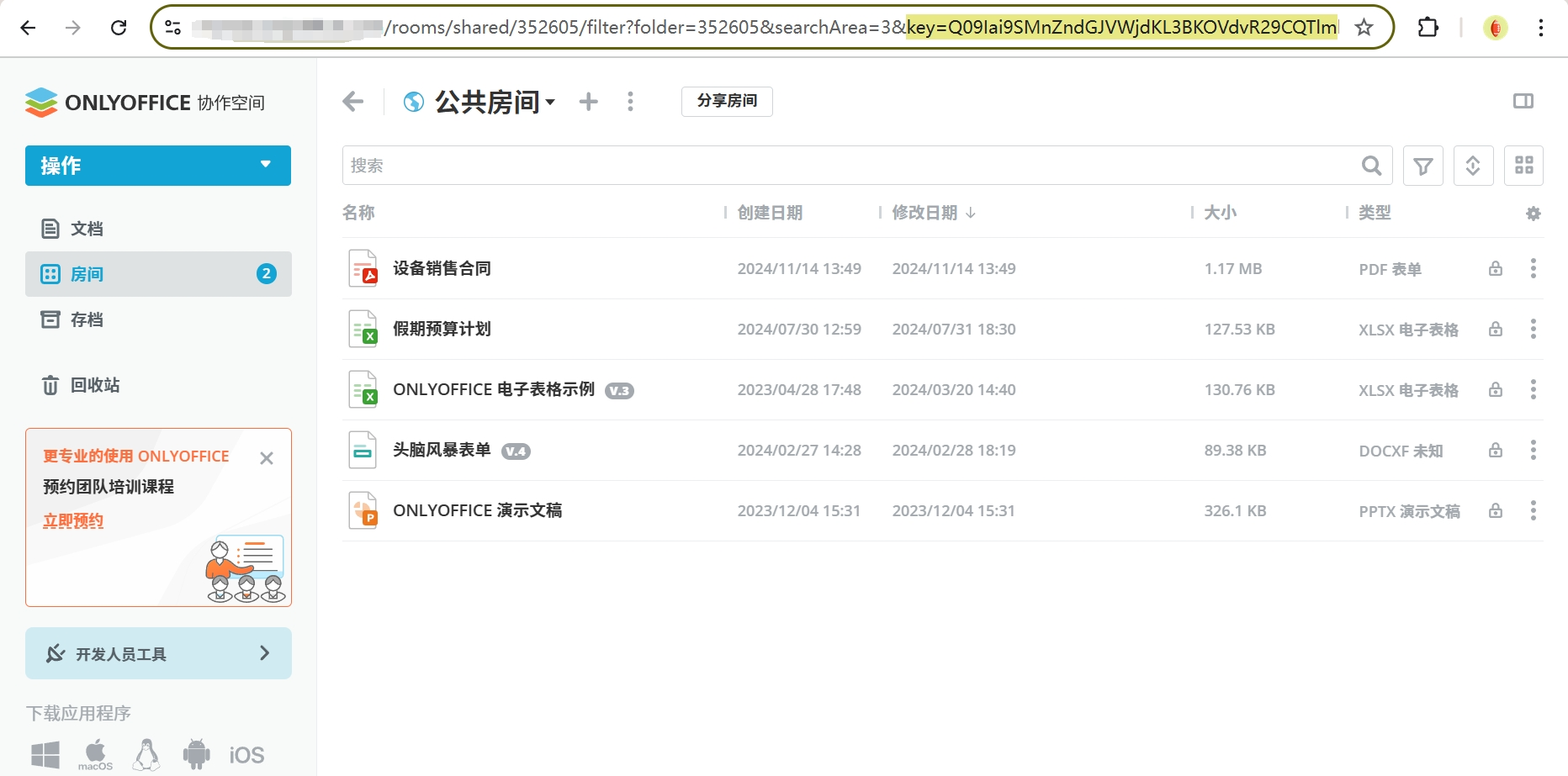Sort by 修改日期 column header
The height and width of the screenshot is (776, 1568).
pyautogui.click(x=934, y=213)
